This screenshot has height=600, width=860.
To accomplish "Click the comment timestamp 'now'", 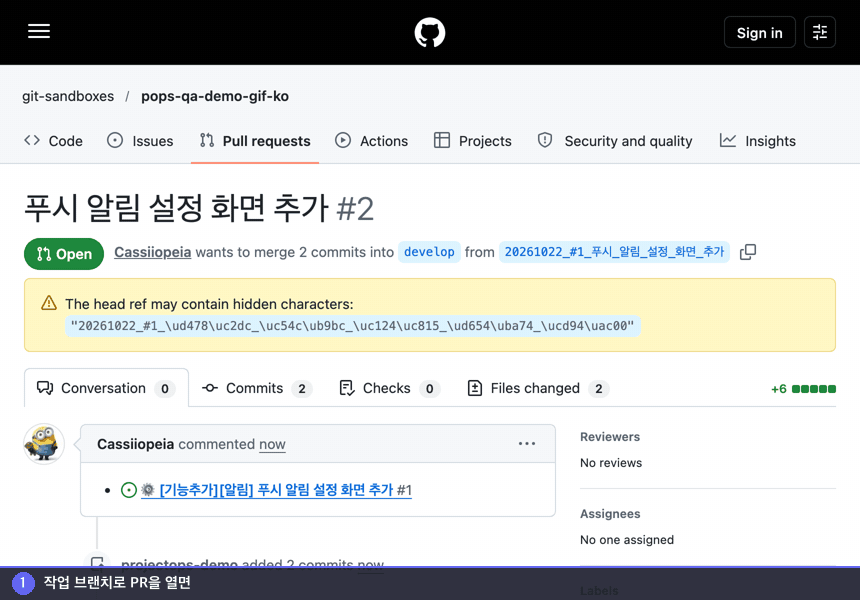I will [272, 444].
